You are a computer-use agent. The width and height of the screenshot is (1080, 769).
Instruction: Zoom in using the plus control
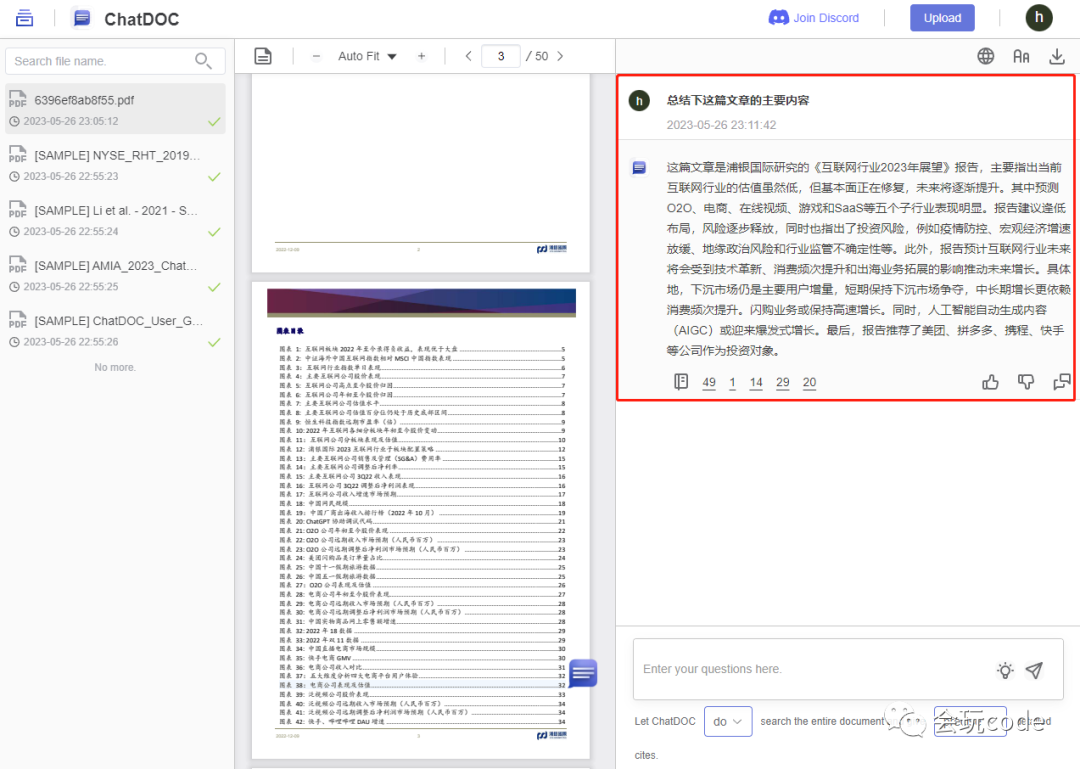pyautogui.click(x=419, y=56)
